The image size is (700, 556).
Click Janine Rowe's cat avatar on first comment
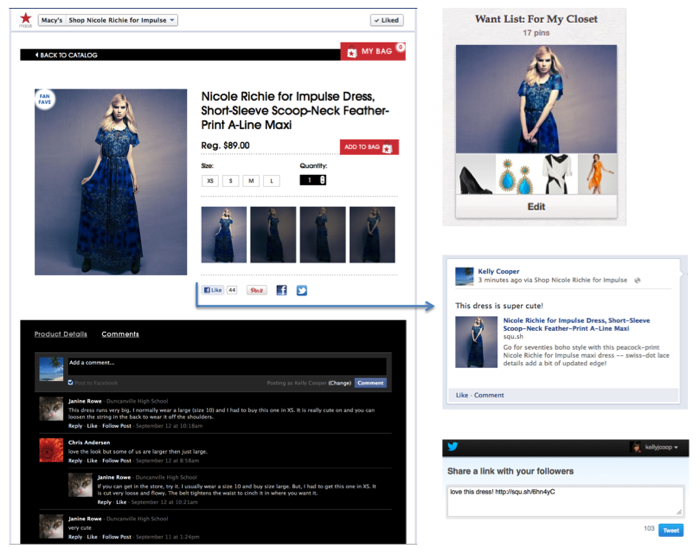click(x=51, y=409)
